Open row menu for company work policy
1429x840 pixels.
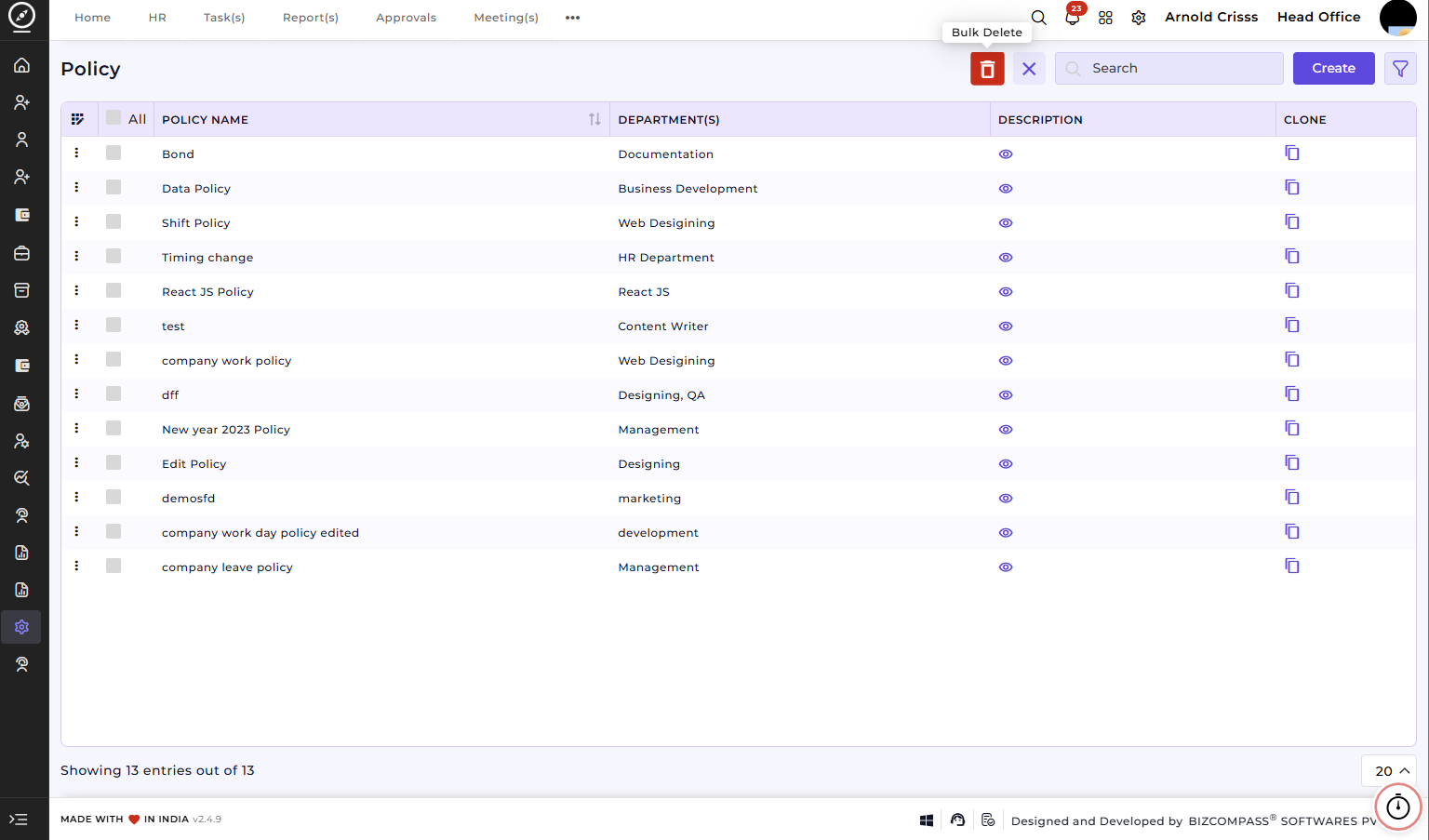coord(76,359)
